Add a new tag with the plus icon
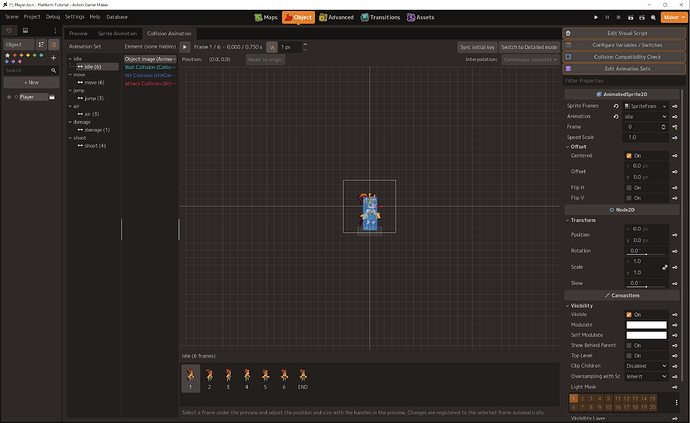Viewport: 690px width, 423px height. pos(53,58)
